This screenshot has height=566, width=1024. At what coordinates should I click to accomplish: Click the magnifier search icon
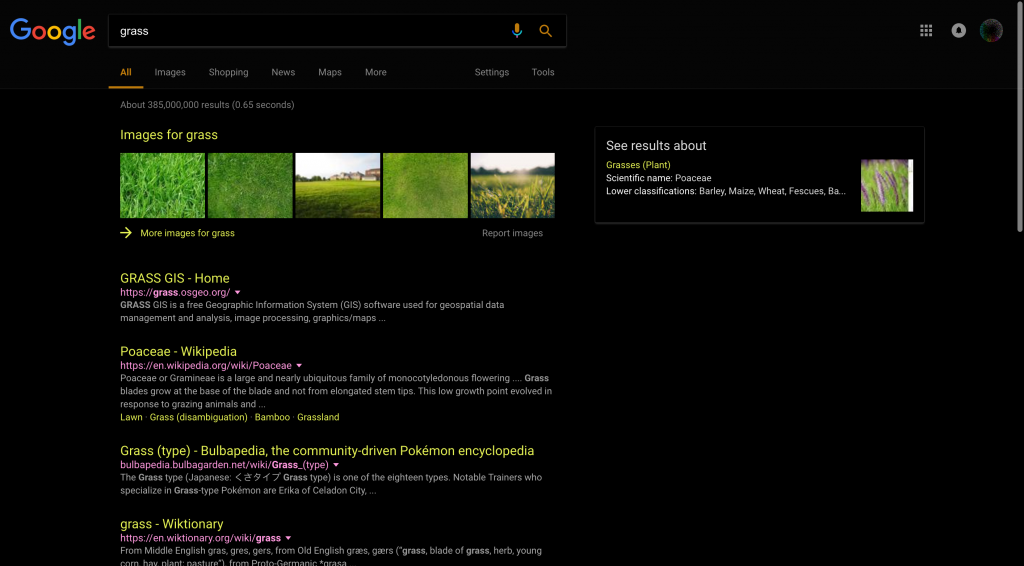click(x=545, y=31)
